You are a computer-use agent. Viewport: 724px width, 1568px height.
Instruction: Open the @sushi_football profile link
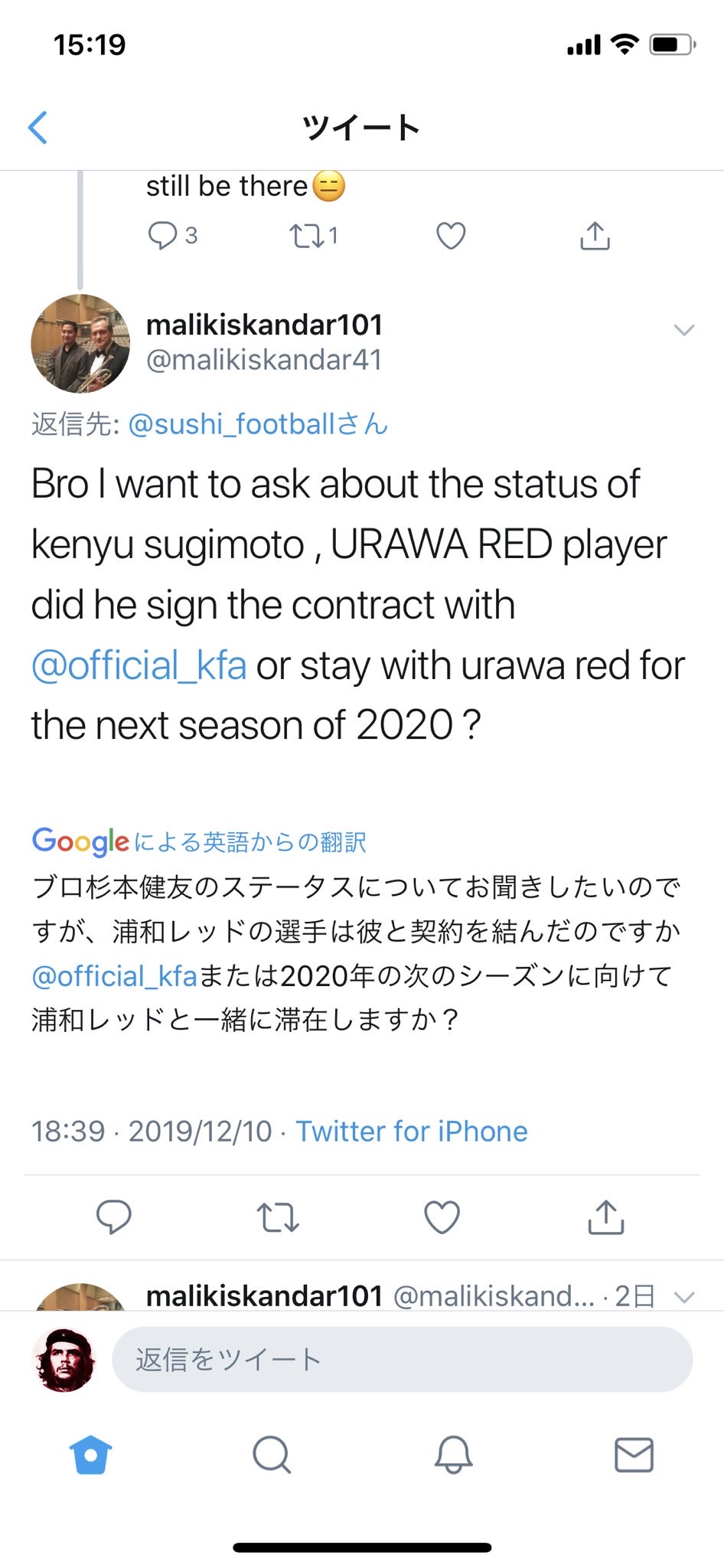257,423
